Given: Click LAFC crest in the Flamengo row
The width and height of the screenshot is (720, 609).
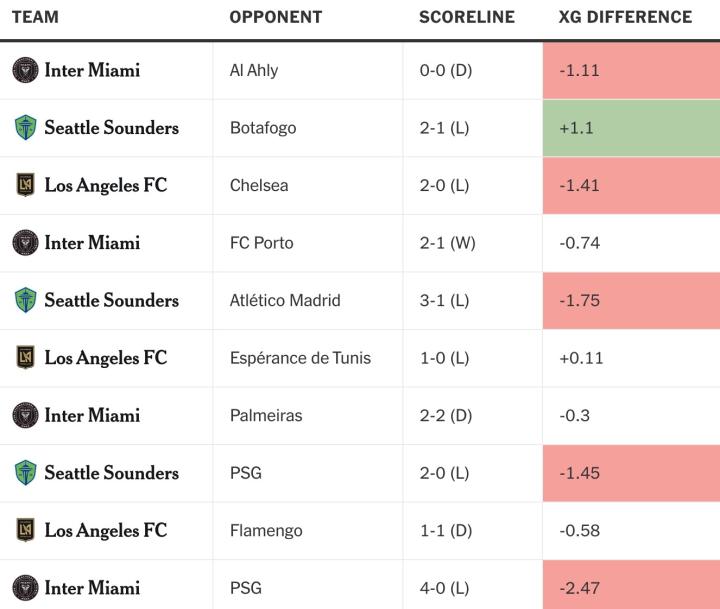Looking at the screenshot, I should point(25,530).
